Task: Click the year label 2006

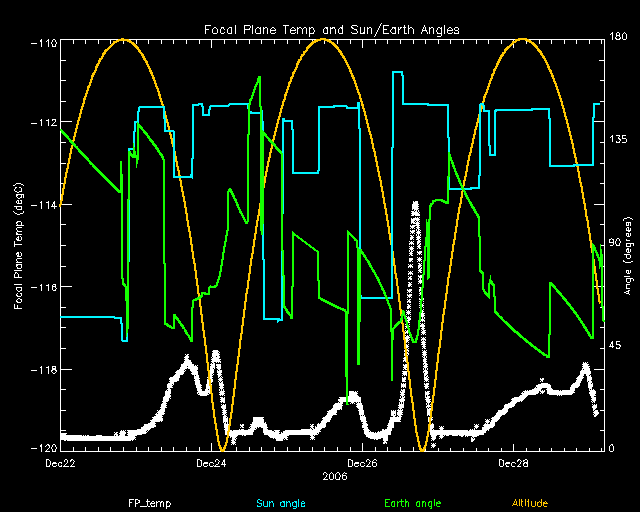Action: (335, 476)
